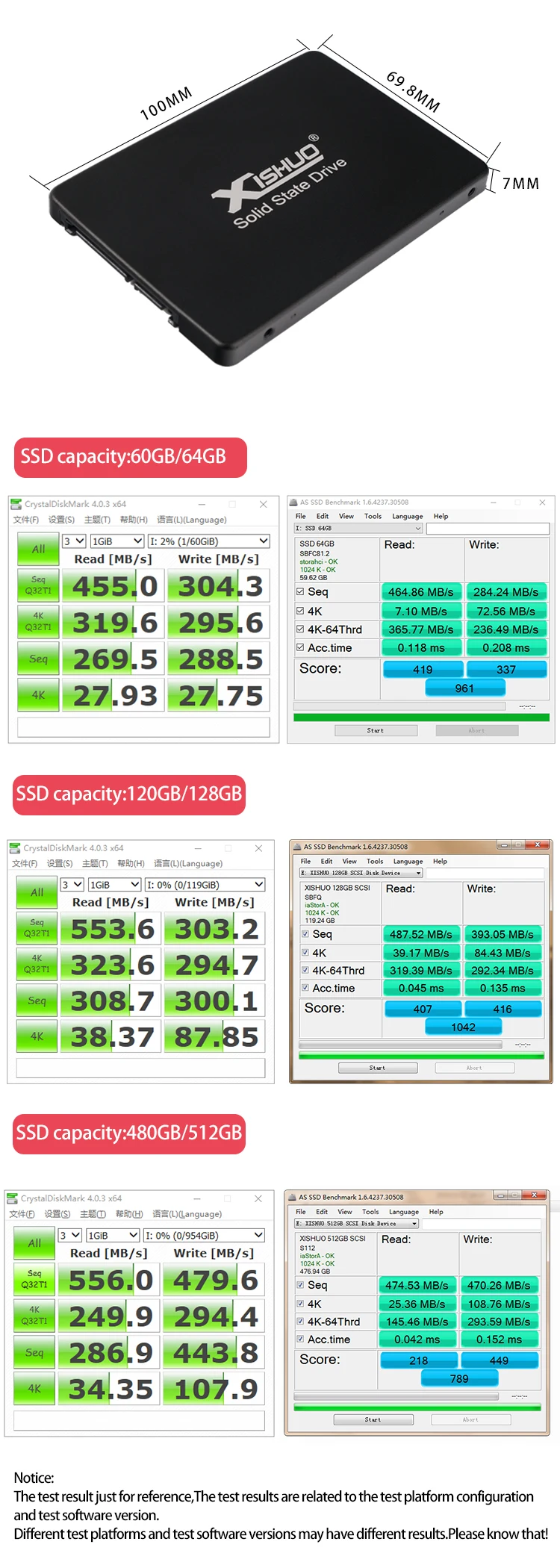Image resolution: width=560 pixels, height=1568 pixels.
Task: Click bottom comment field in 60GiB CrystalDiskMark
Action: pyautogui.click(x=143, y=727)
